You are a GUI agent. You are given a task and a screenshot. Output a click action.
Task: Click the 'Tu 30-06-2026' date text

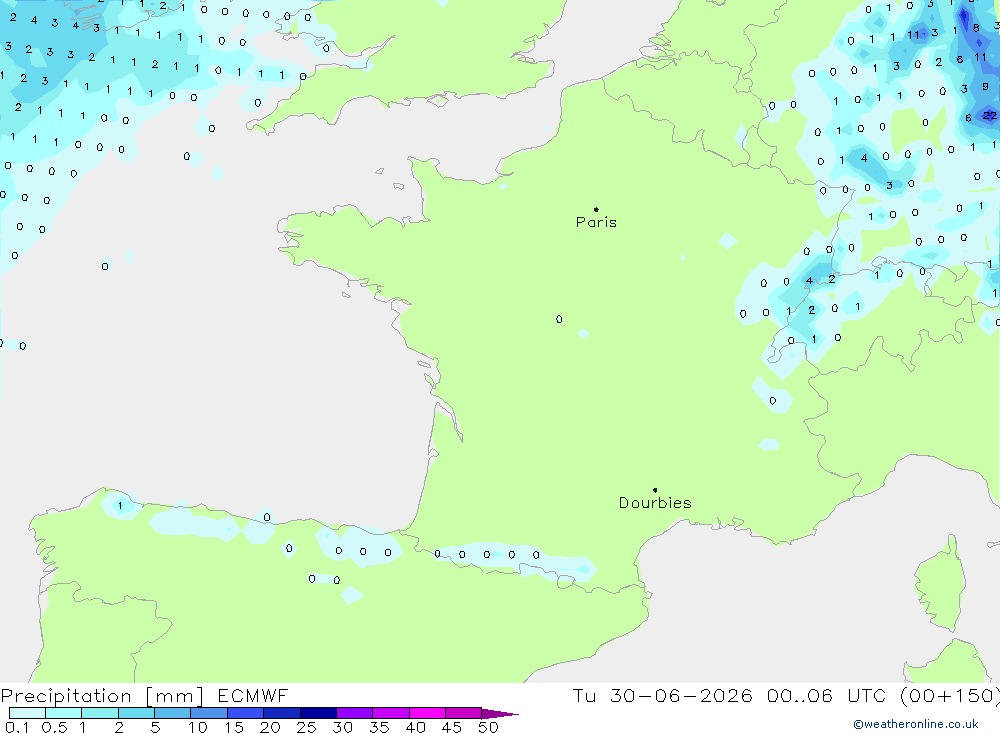coord(662,696)
